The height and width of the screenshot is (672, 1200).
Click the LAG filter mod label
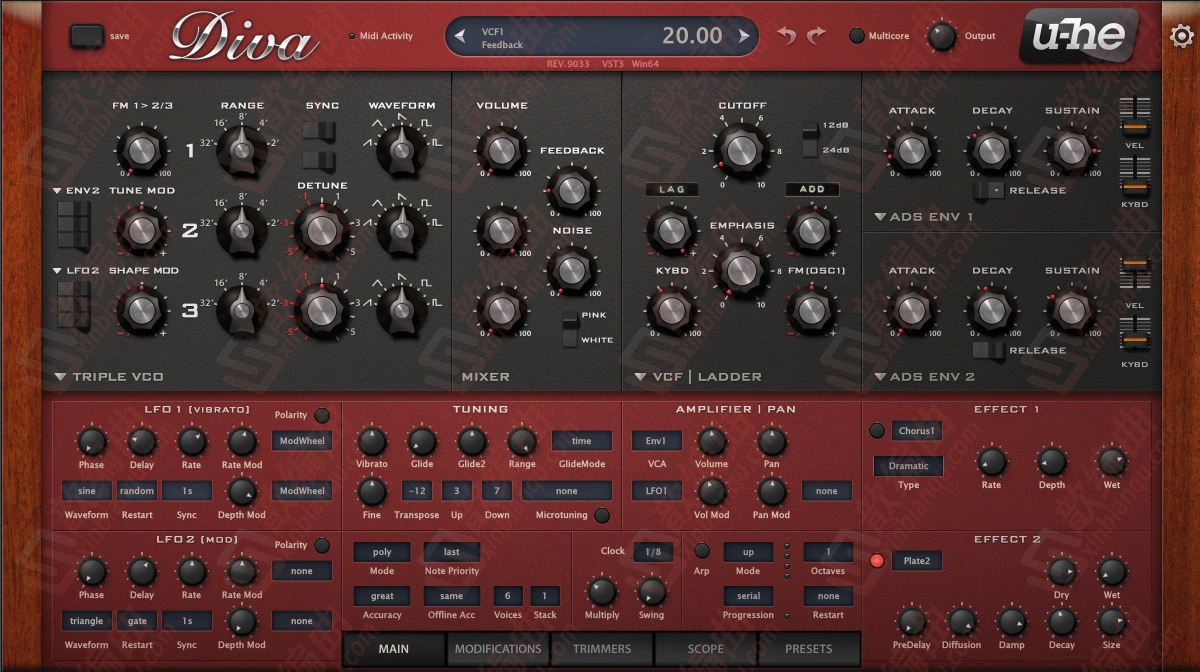pos(671,190)
